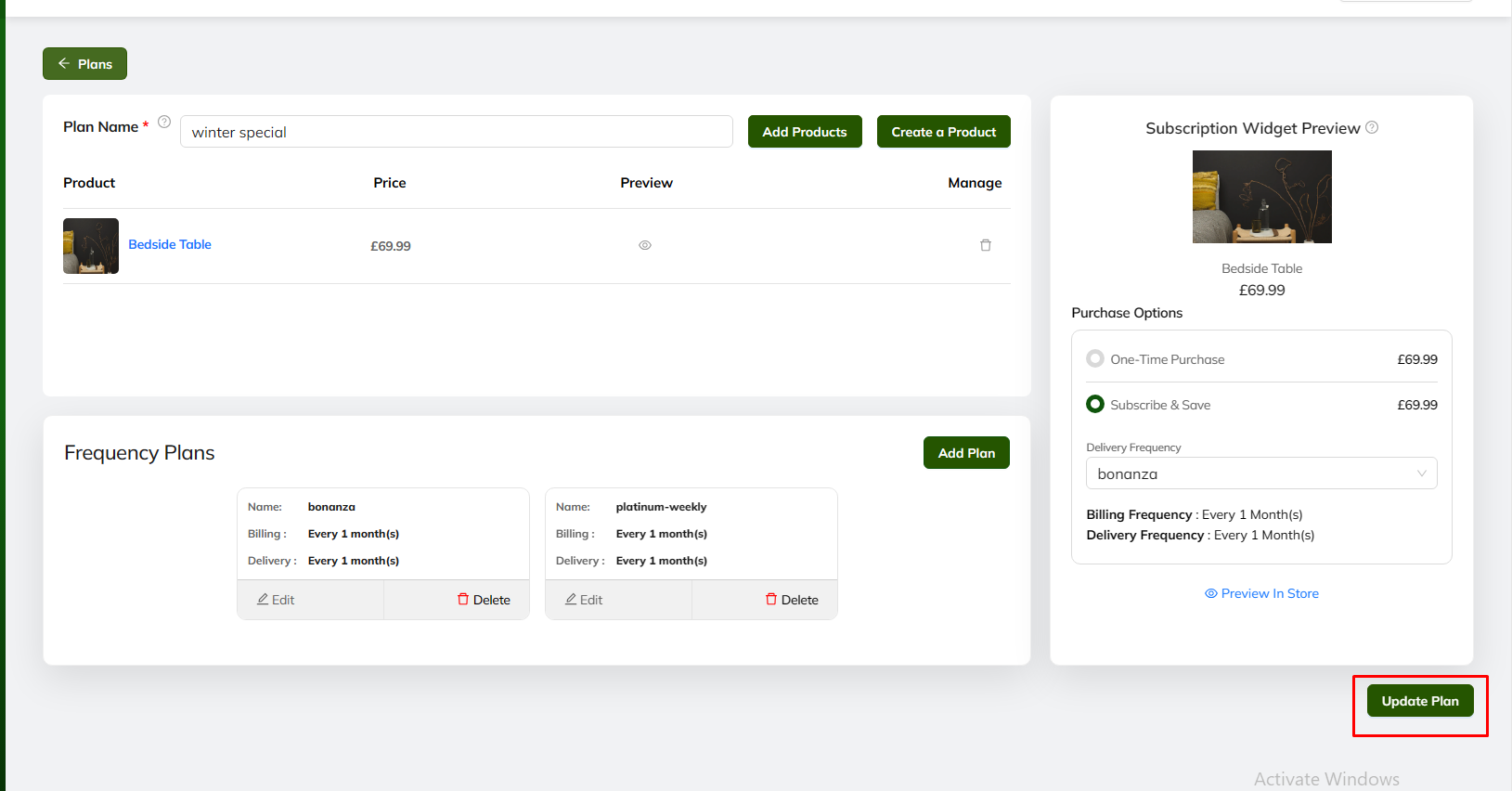Click the Plan Name help question icon

coord(164,122)
